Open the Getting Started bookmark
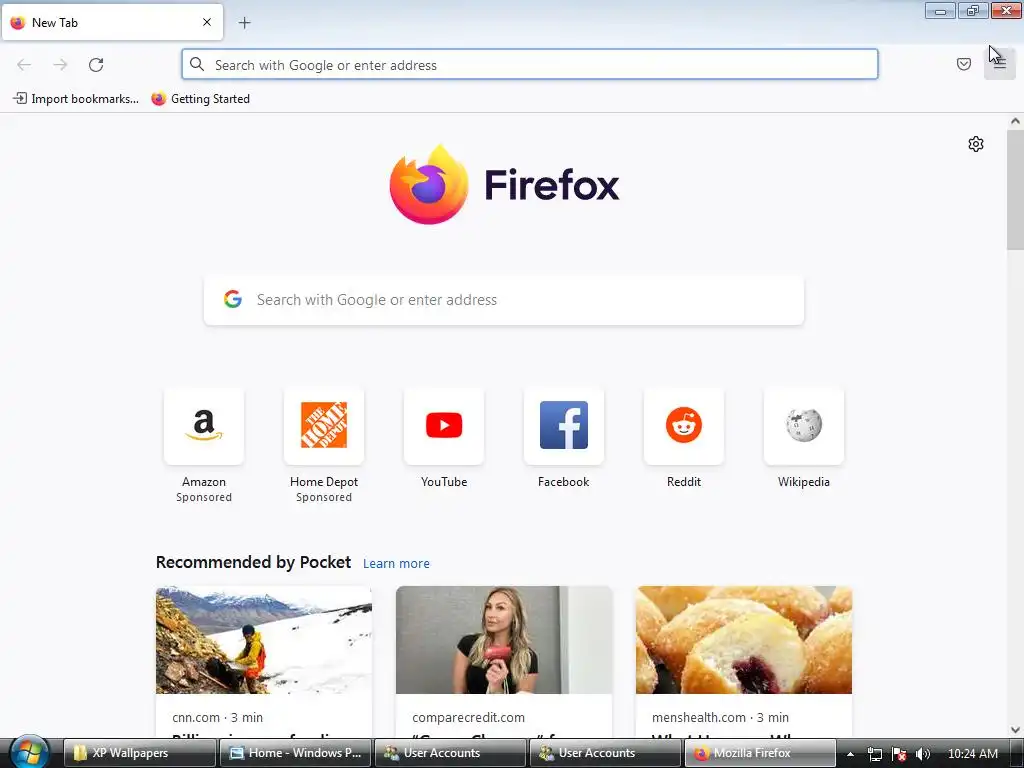 point(201,99)
